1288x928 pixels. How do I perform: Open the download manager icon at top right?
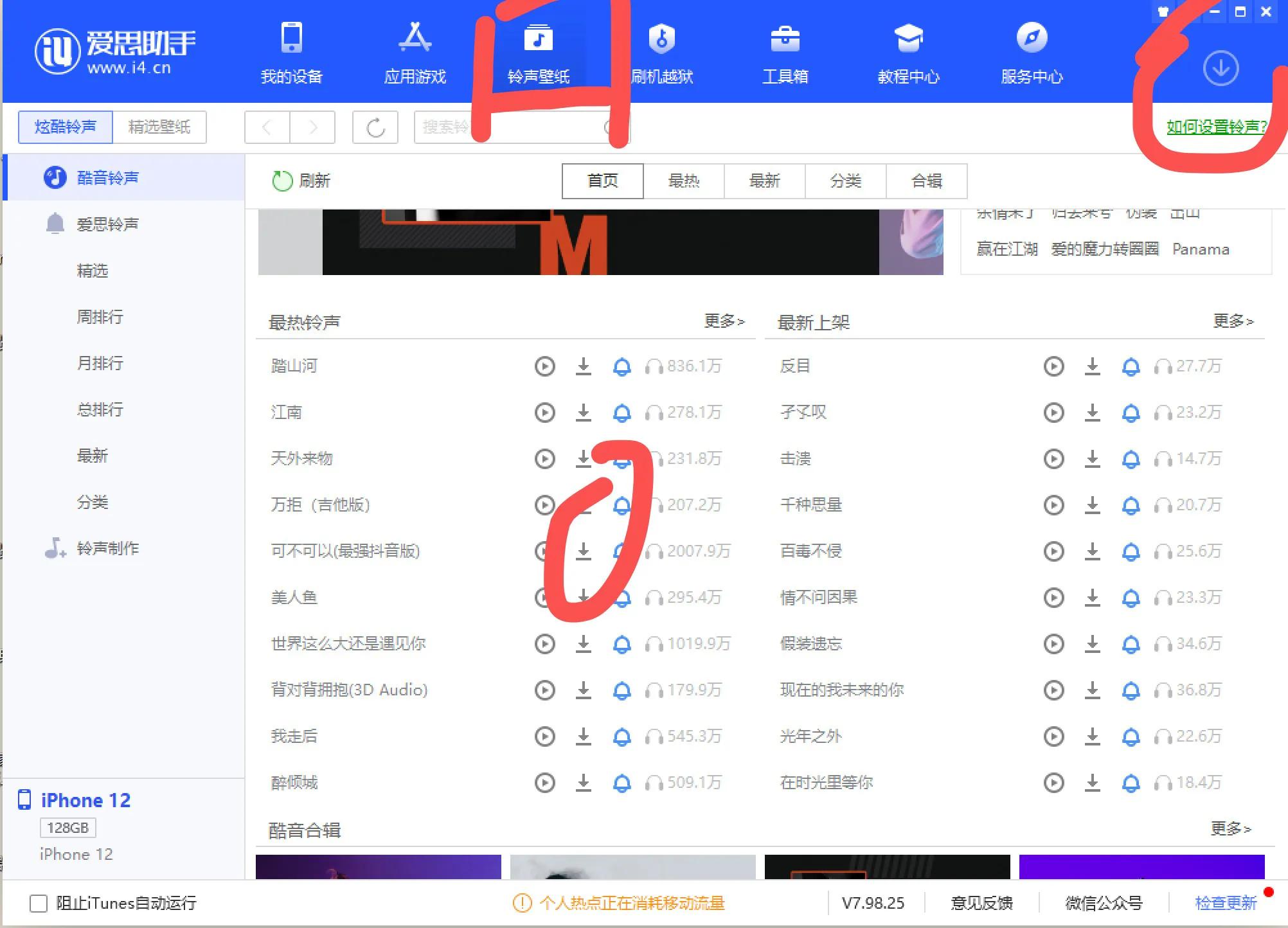pyautogui.click(x=1220, y=67)
